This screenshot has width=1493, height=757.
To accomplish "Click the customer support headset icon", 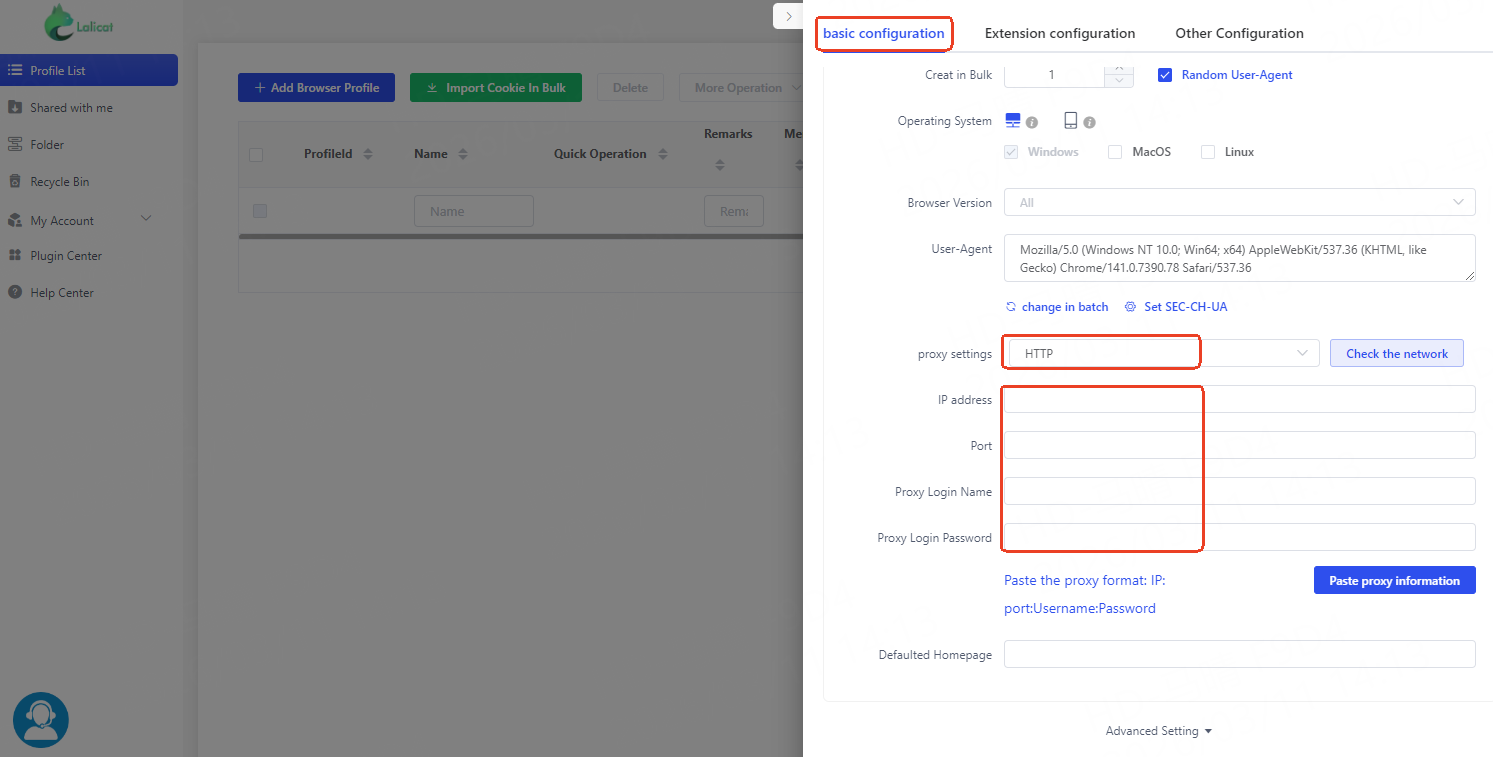I will pyautogui.click(x=41, y=720).
